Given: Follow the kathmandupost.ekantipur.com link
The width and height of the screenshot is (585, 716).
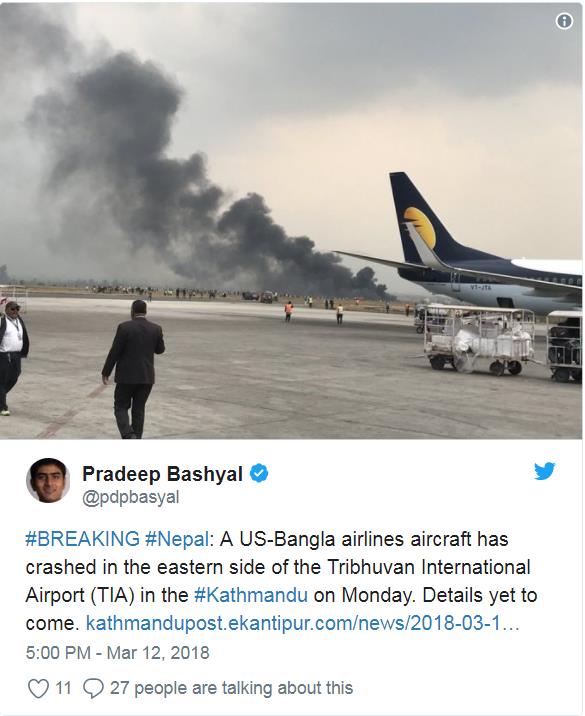Looking at the screenshot, I should coord(302,623).
